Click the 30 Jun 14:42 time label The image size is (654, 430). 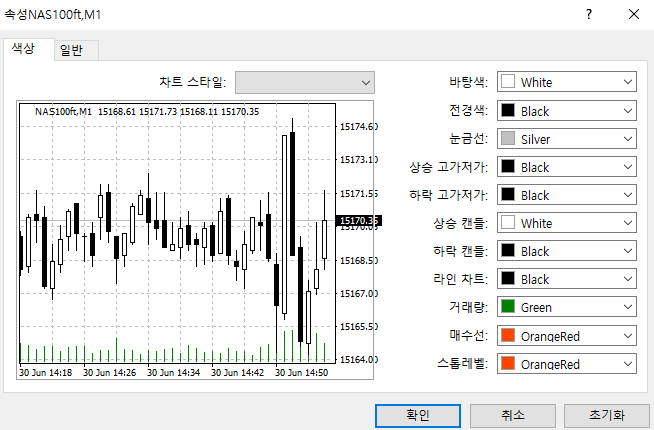click(x=237, y=372)
